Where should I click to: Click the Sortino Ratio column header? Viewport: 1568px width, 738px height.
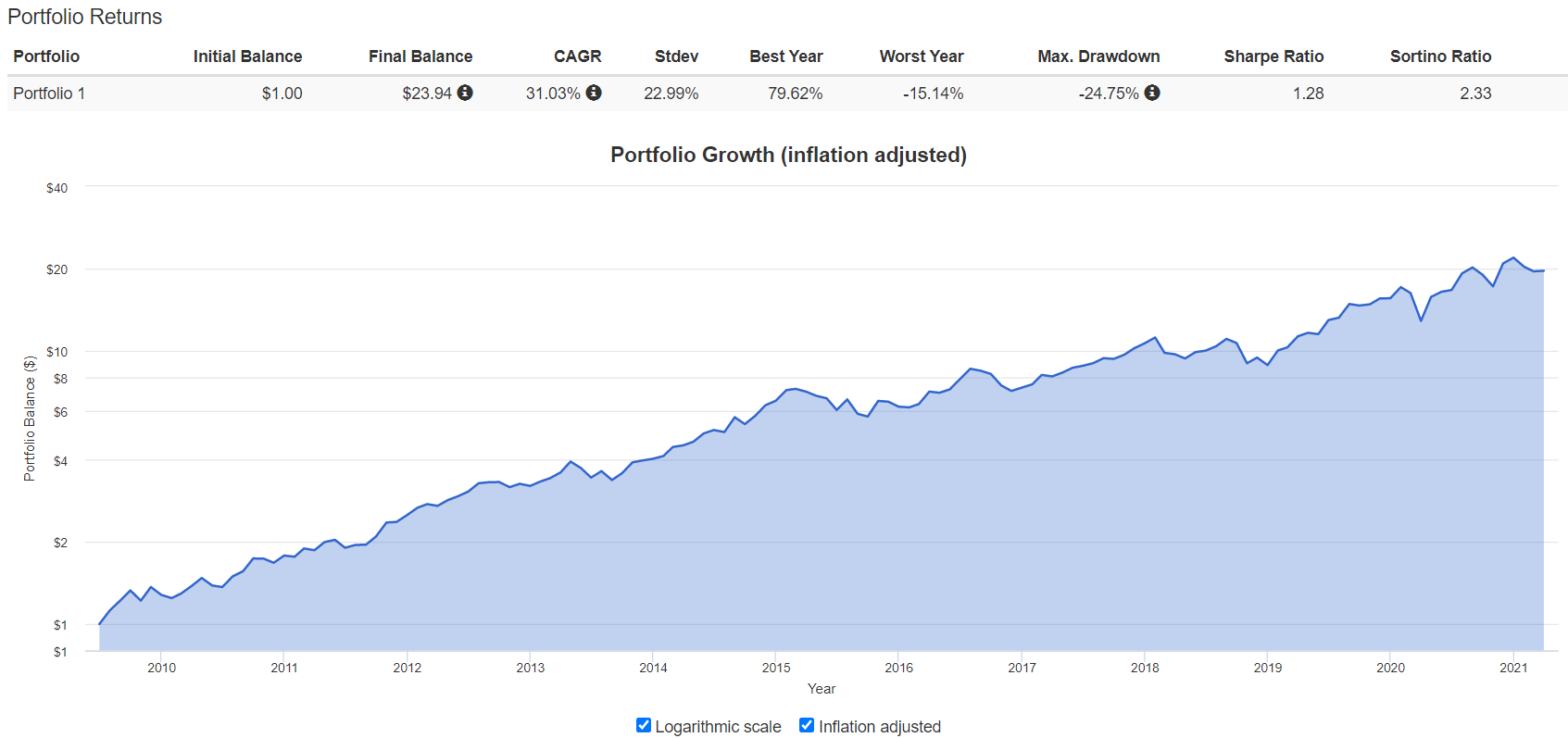[1440, 56]
